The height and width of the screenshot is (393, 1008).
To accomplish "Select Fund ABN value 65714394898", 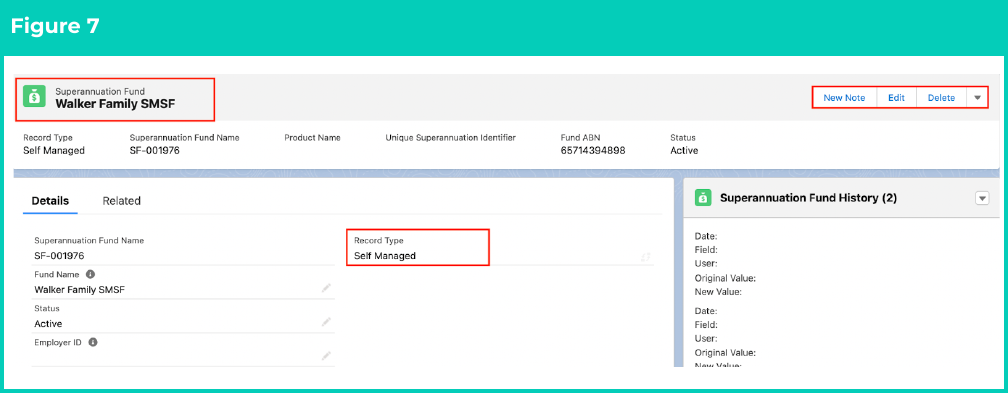I will pos(593,151).
